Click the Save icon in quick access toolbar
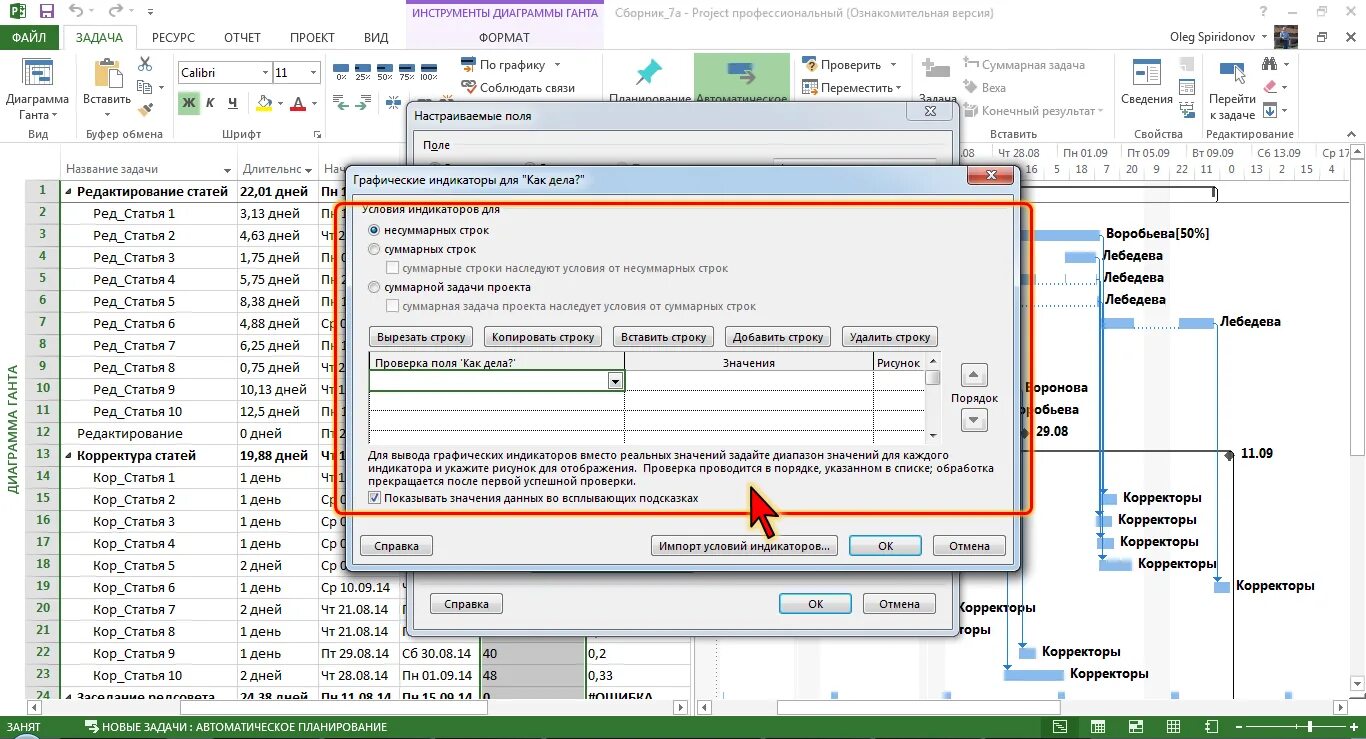 46,12
